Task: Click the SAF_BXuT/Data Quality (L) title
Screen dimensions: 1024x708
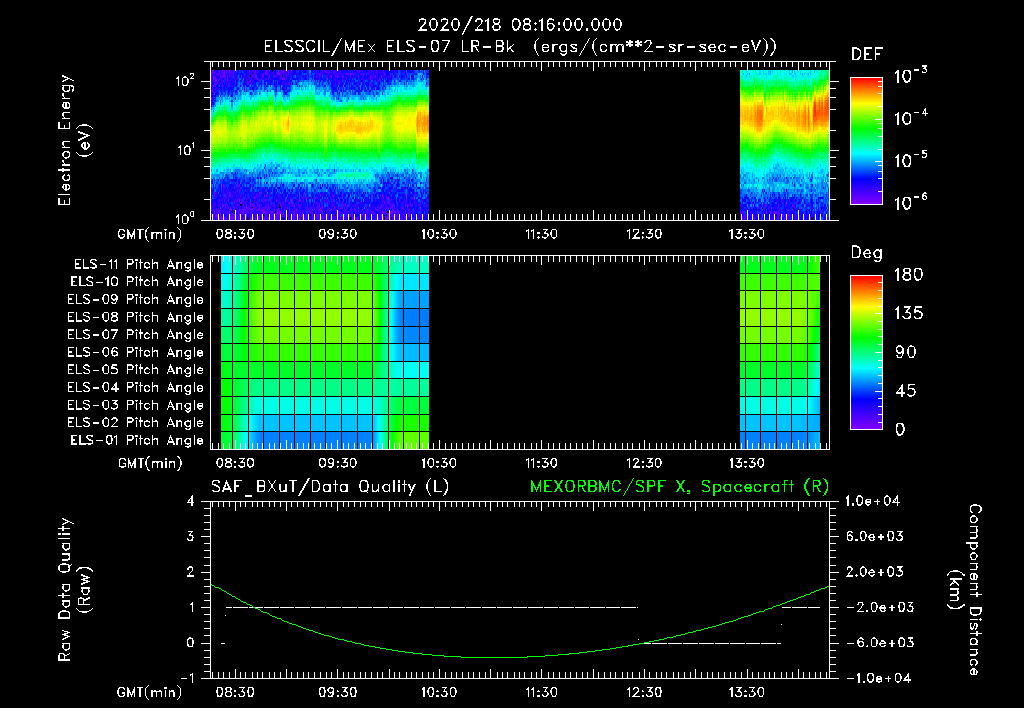Action: tap(330, 487)
